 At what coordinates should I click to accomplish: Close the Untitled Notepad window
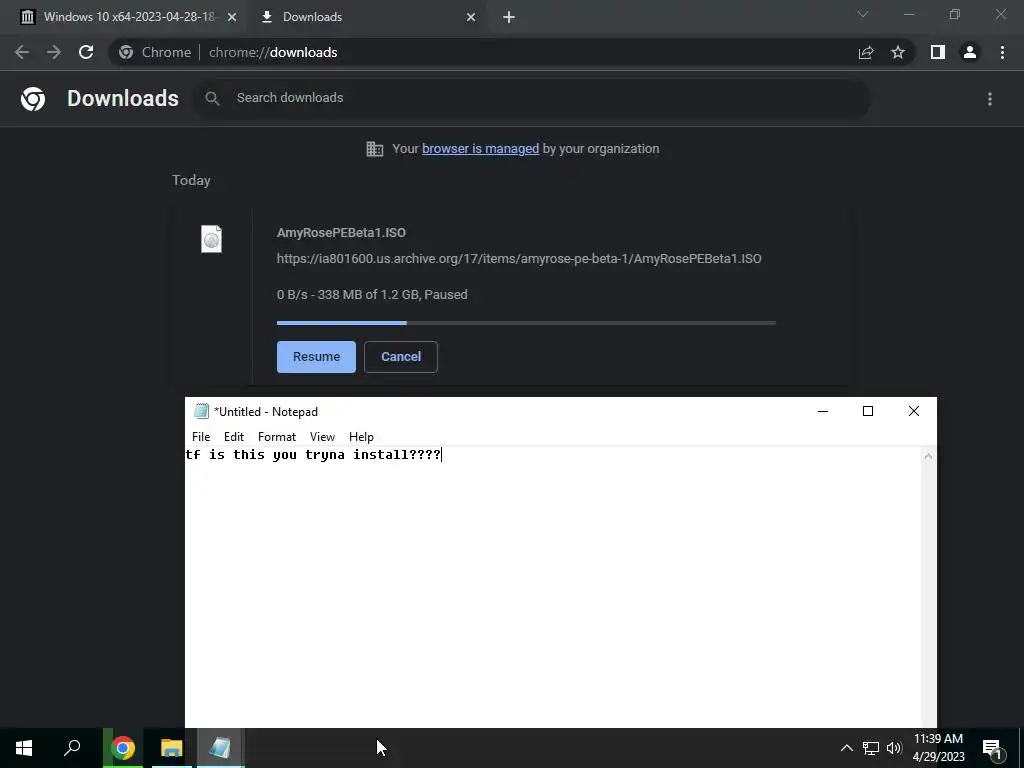914,411
